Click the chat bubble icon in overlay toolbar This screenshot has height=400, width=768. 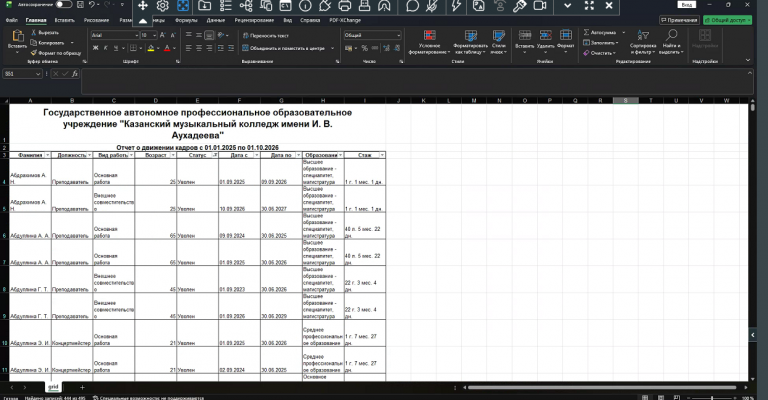tap(412, 6)
